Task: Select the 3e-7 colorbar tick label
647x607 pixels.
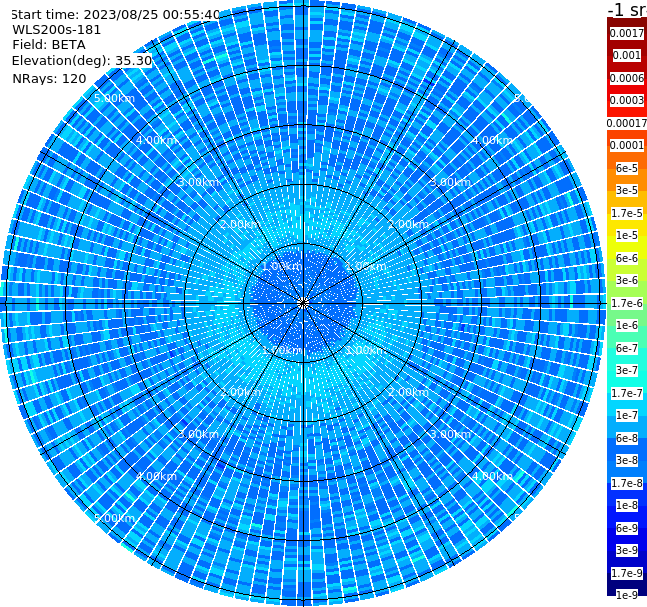Action: pos(627,370)
